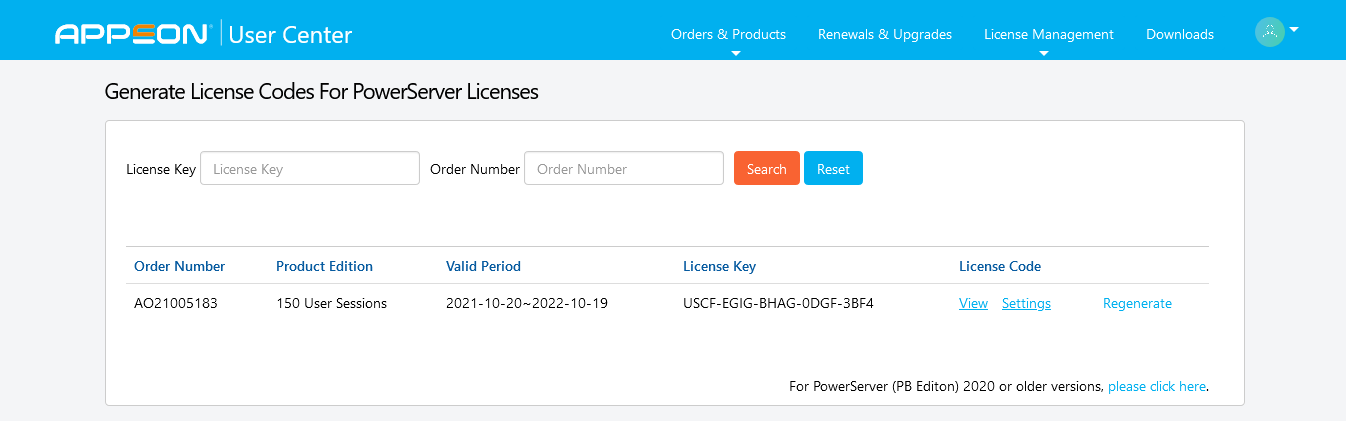The height and width of the screenshot is (421, 1346).
Task: Click the User Center title text
Action: 290,35
